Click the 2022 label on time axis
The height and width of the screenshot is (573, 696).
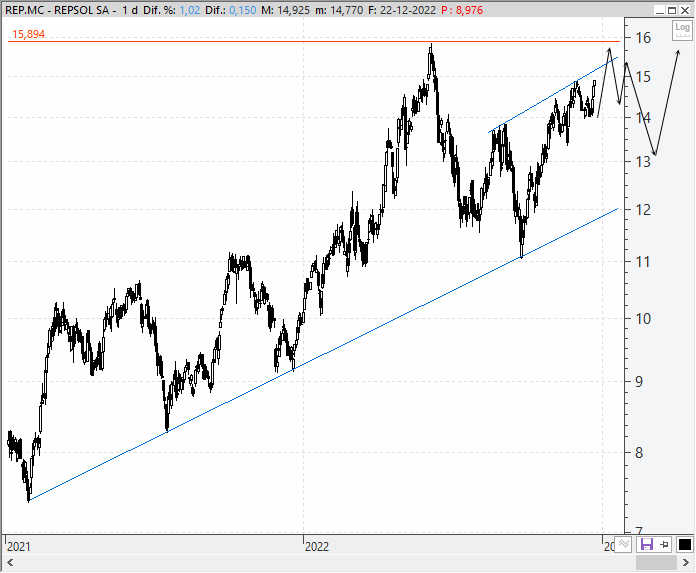point(317,546)
